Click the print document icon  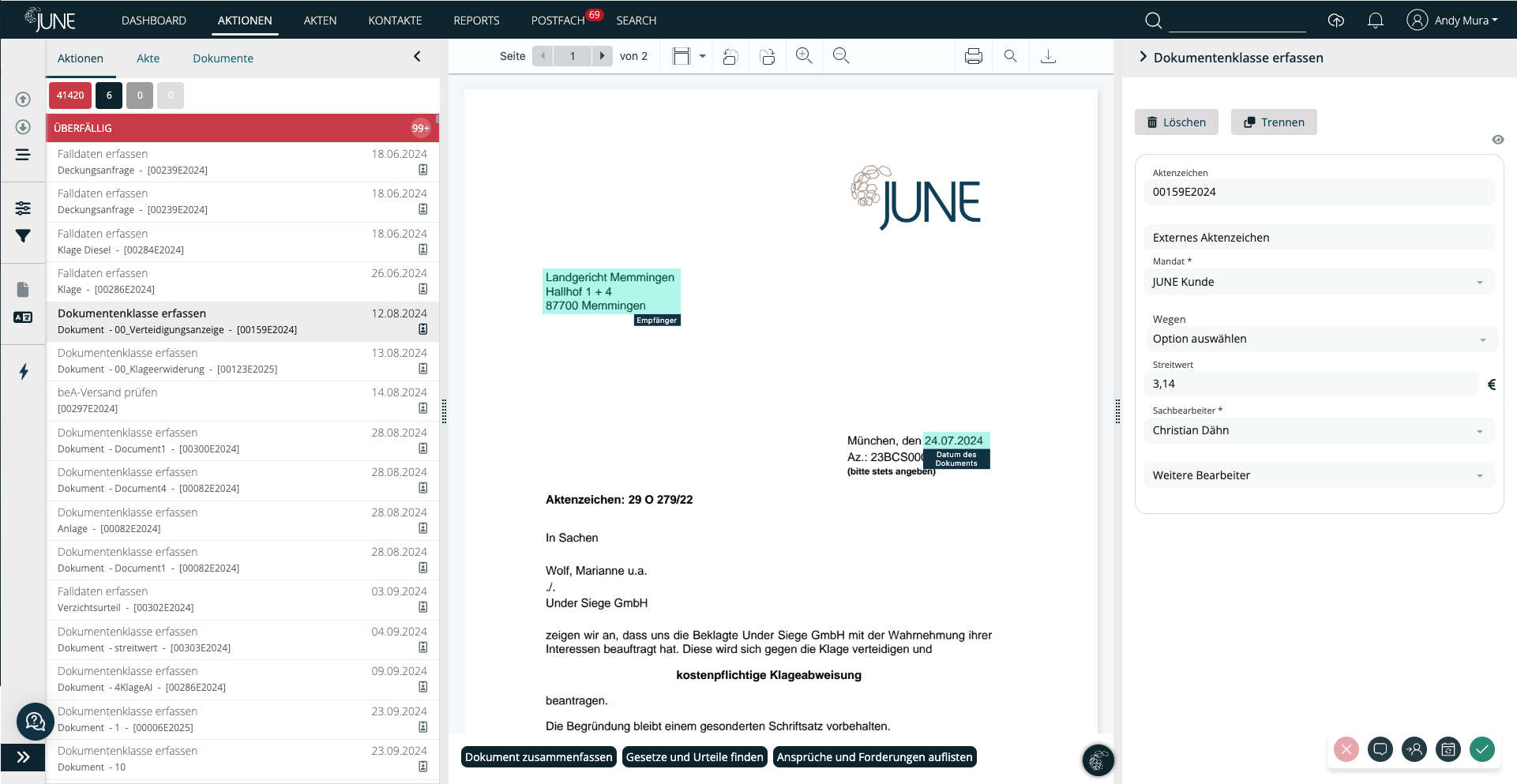[x=973, y=56]
